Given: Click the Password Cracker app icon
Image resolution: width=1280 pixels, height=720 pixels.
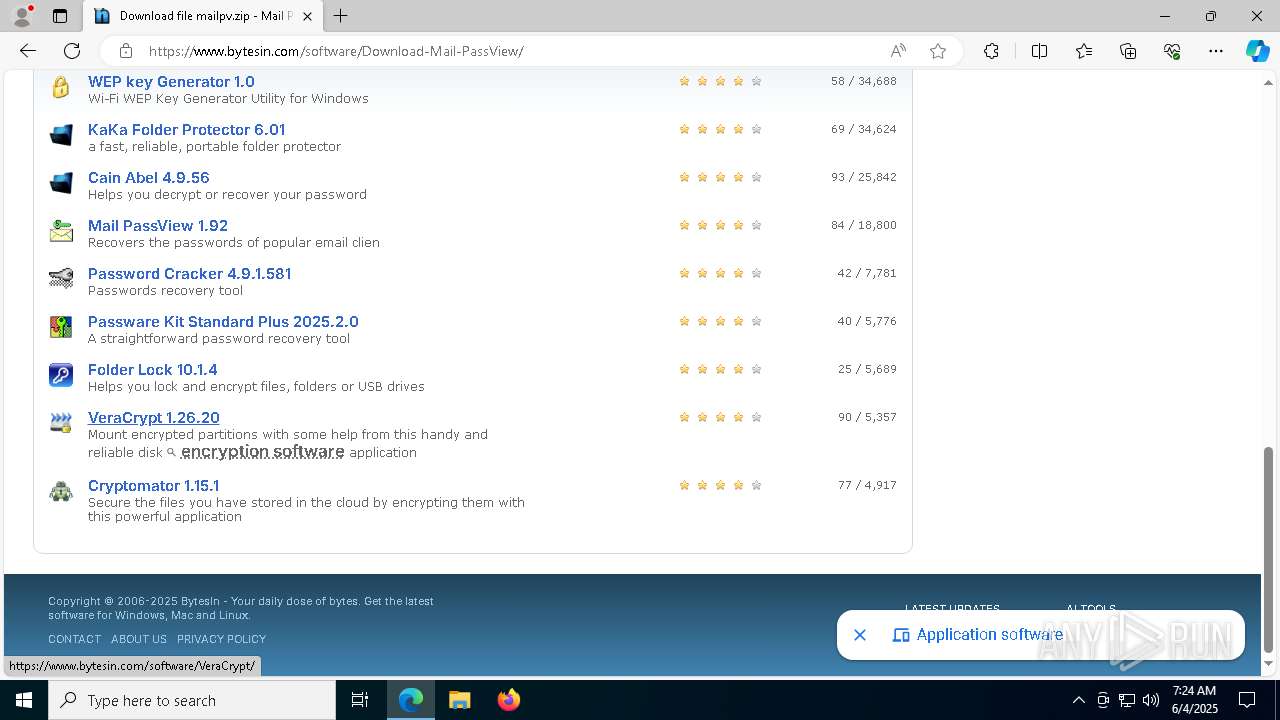Looking at the screenshot, I should click(x=61, y=279).
